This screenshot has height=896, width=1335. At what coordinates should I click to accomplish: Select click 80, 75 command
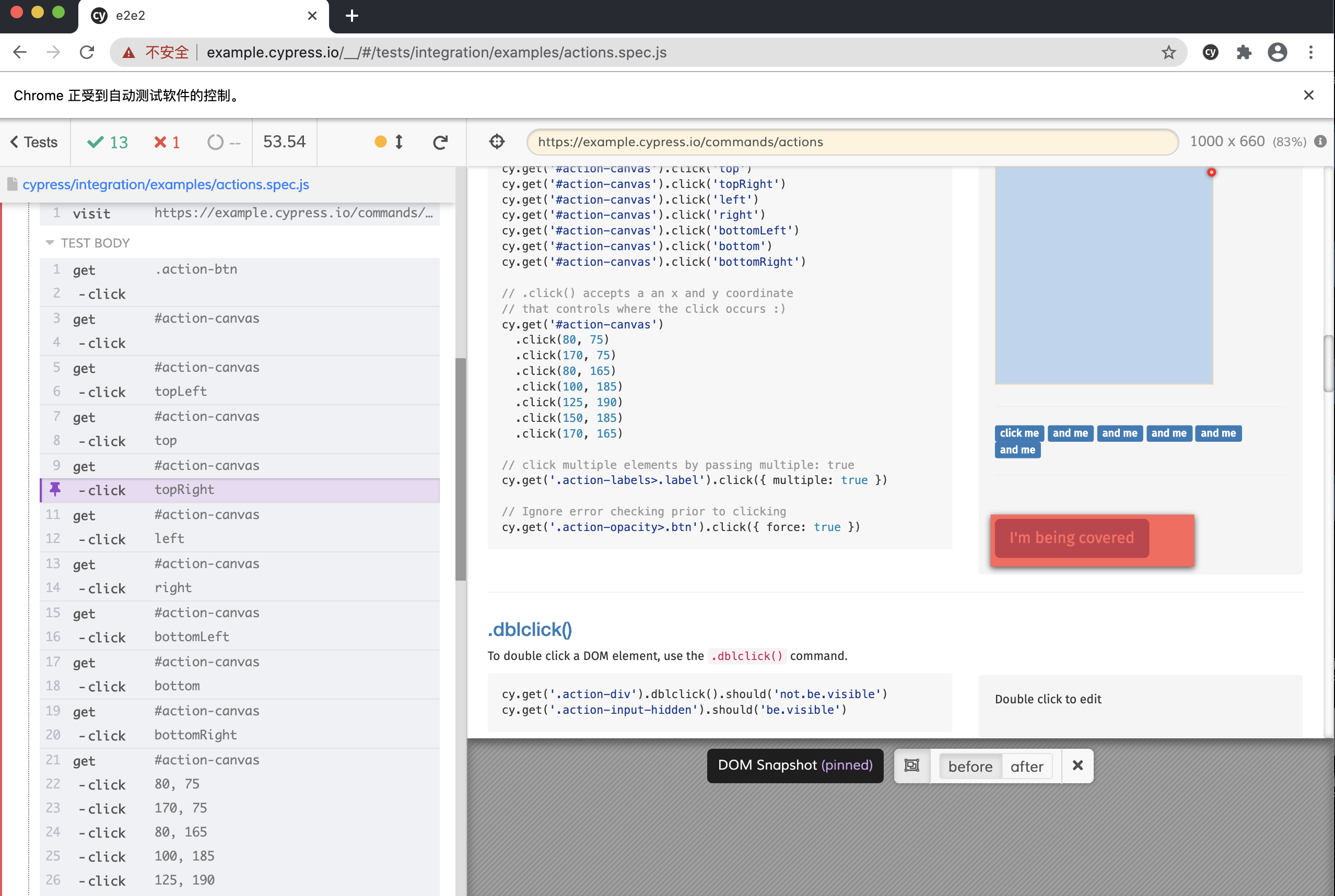(240, 785)
